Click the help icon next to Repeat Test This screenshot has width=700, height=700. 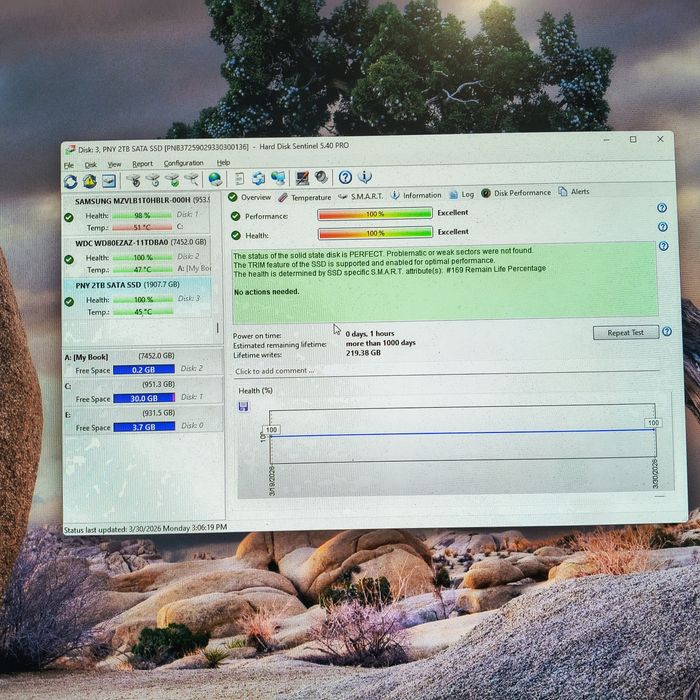tap(667, 331)
